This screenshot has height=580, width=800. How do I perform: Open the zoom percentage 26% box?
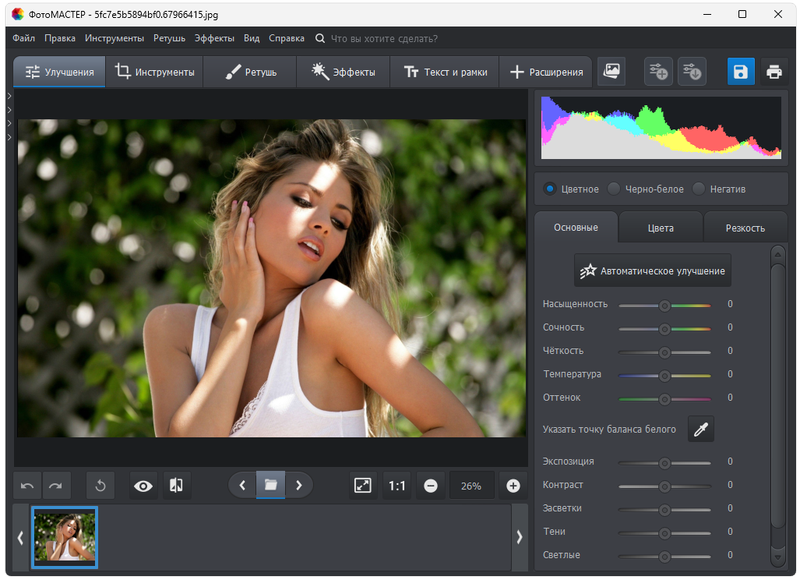pos(471,486)
